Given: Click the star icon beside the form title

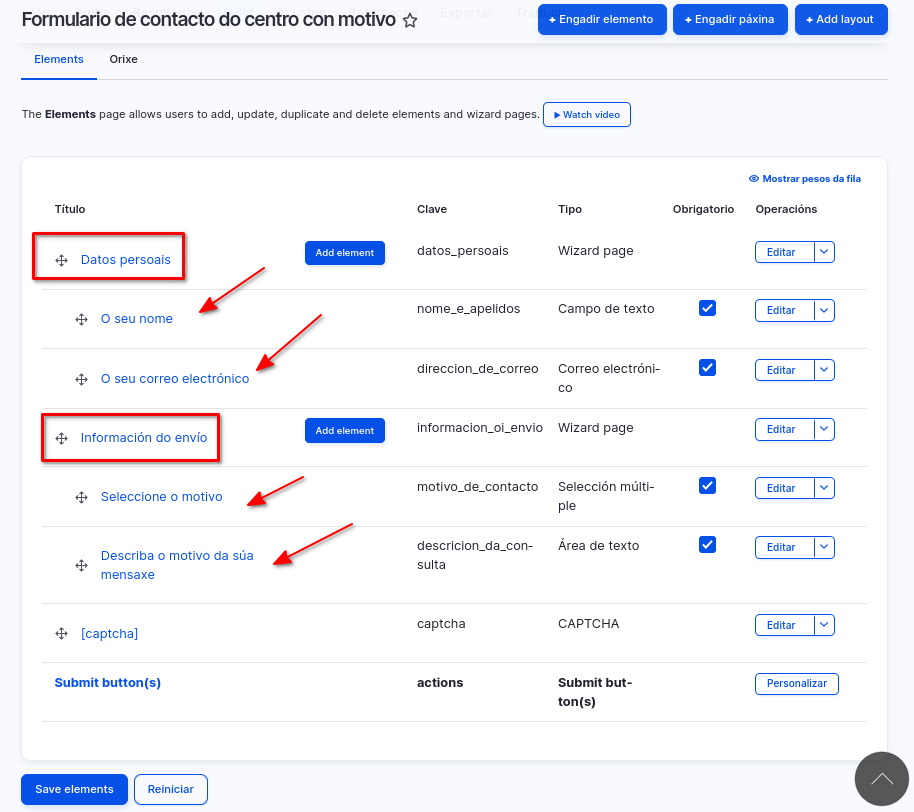Looking at the screenshot, I should tap(410, 21).
